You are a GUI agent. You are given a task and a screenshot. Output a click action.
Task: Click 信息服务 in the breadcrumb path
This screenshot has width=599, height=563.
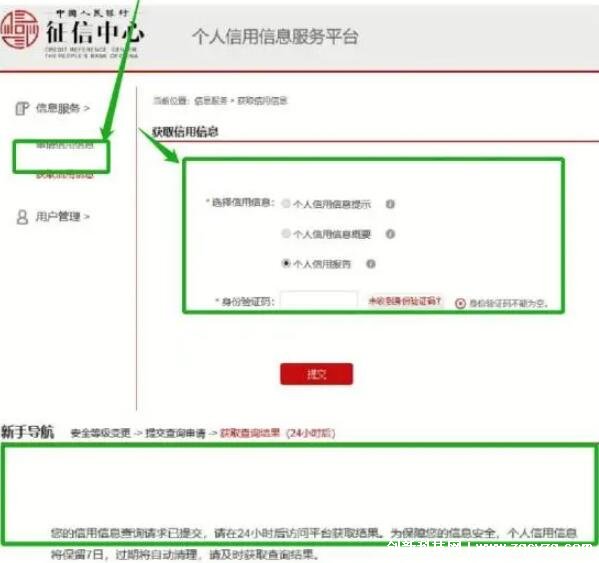coord(210,101)
